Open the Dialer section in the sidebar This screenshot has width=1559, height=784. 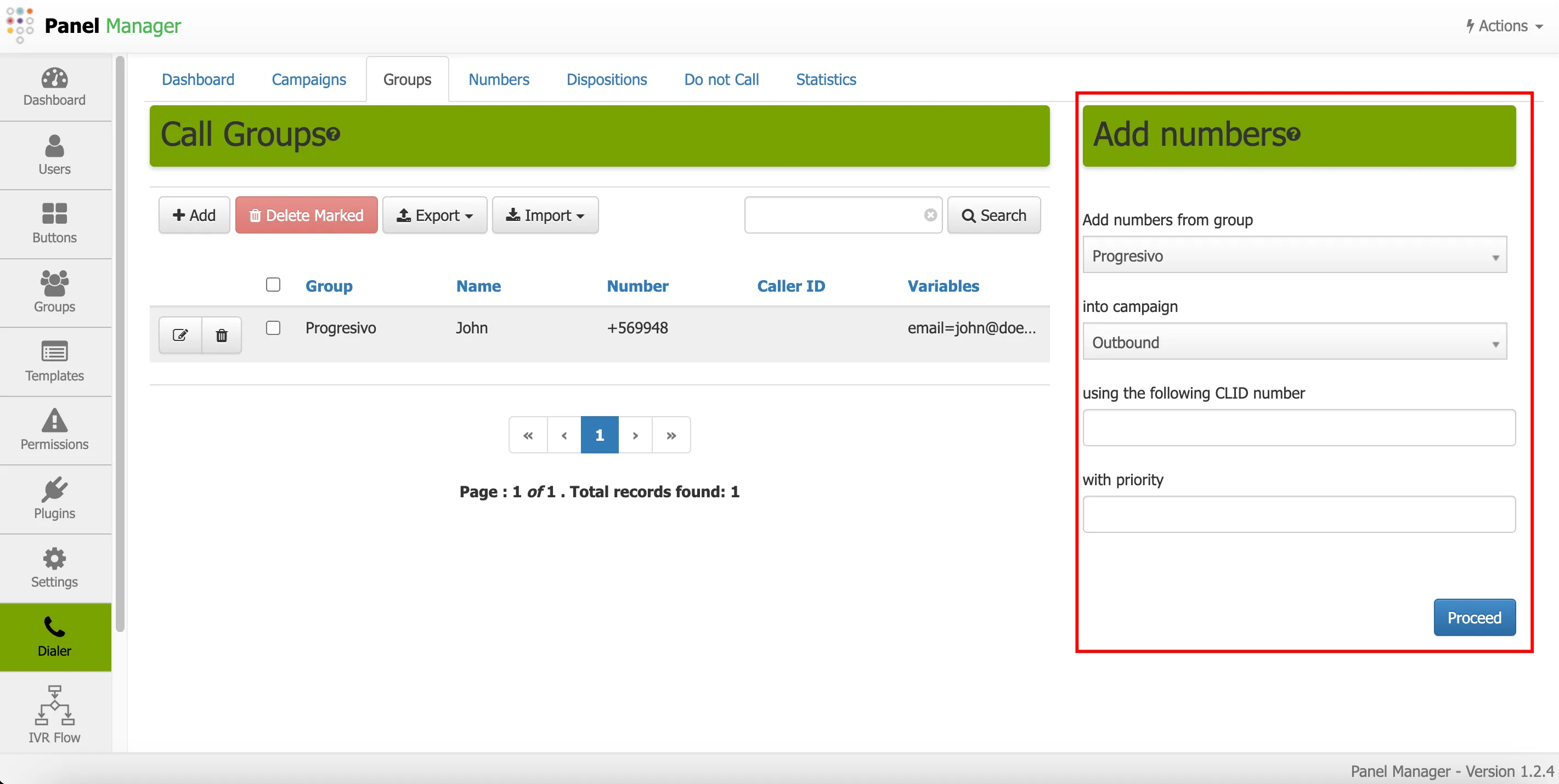(54, 637)
